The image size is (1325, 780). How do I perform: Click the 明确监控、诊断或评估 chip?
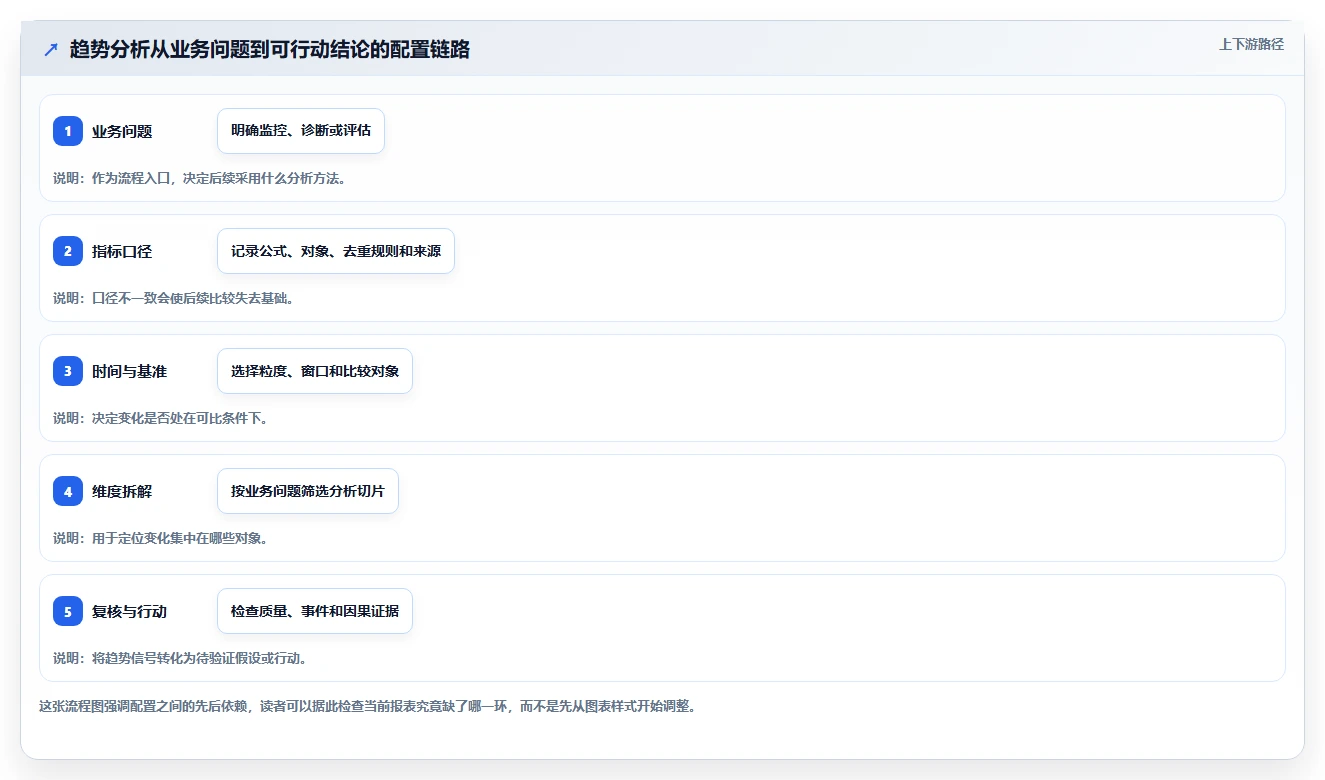coord(301,131)
